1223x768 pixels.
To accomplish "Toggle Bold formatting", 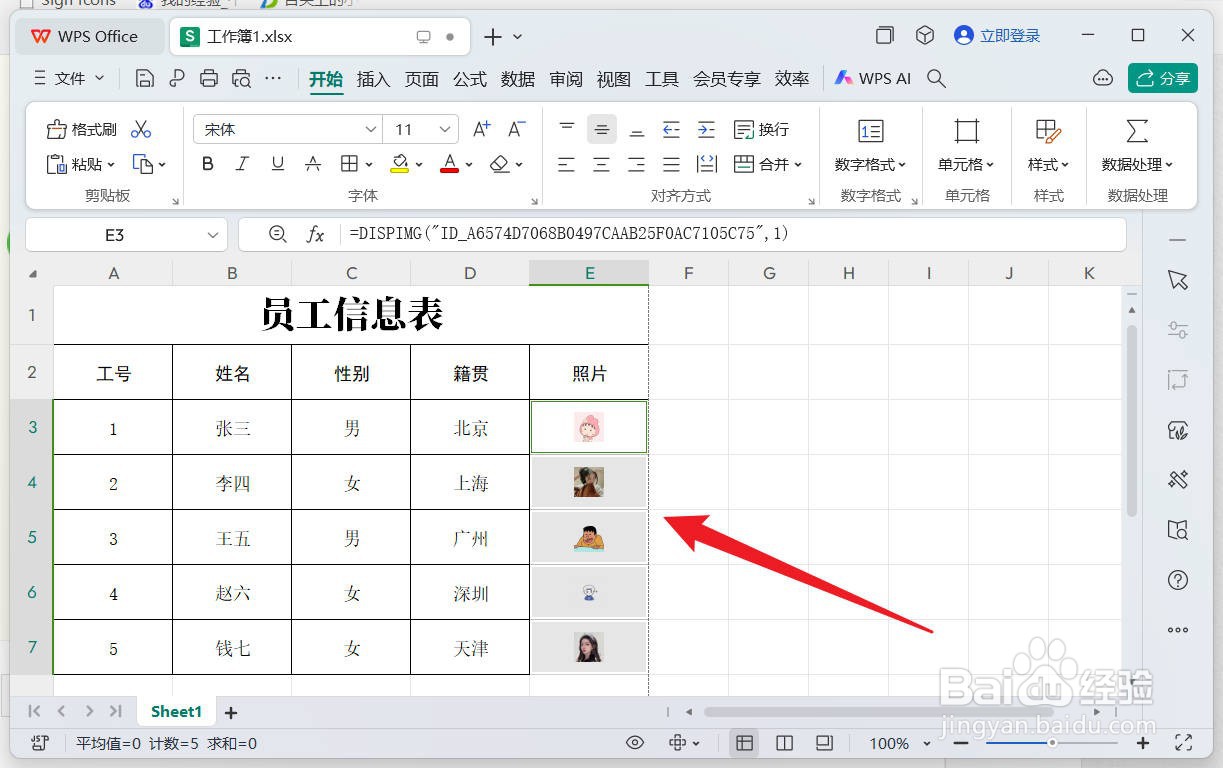I will coord(208,164).
